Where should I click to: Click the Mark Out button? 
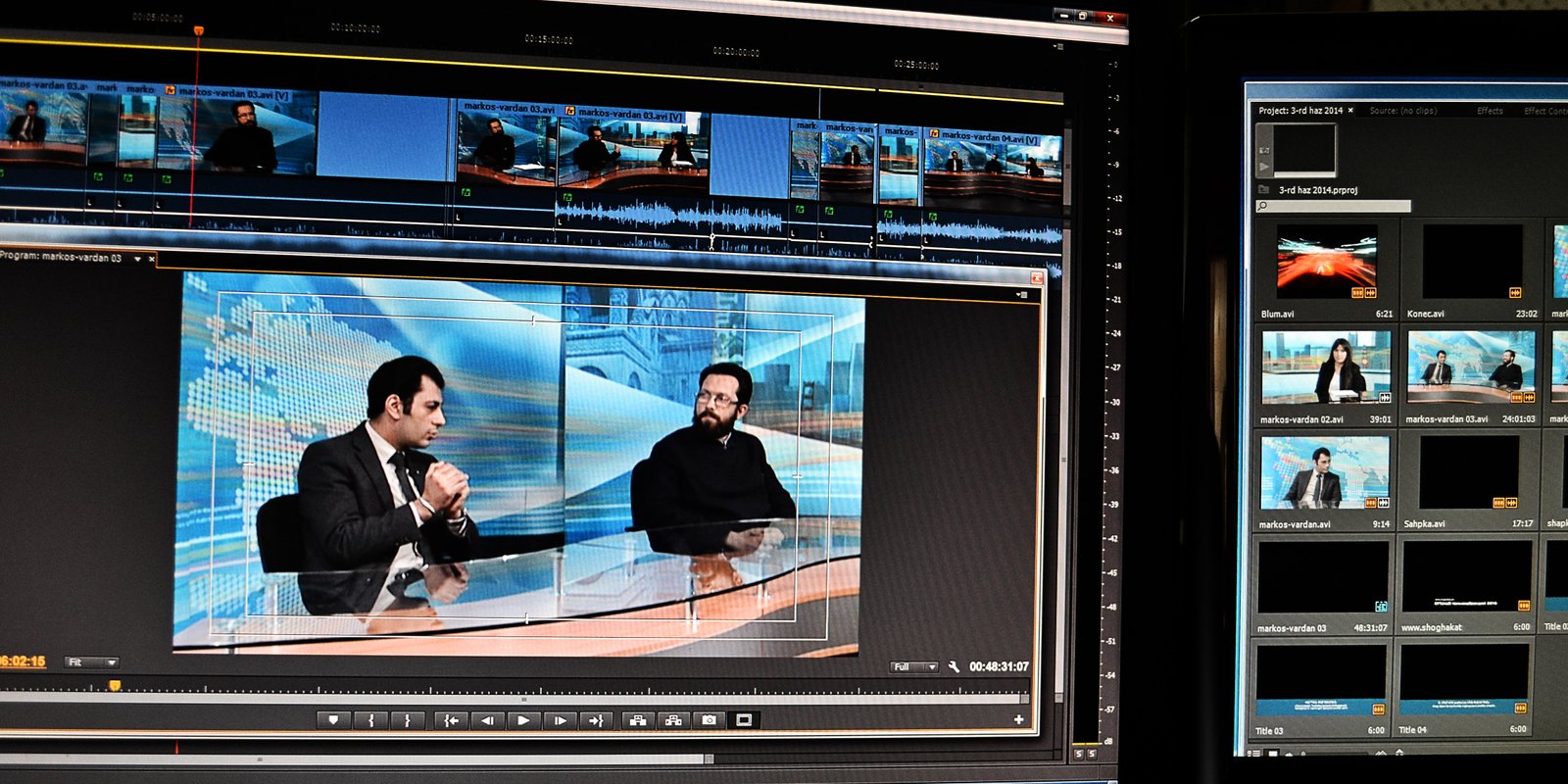407,720
